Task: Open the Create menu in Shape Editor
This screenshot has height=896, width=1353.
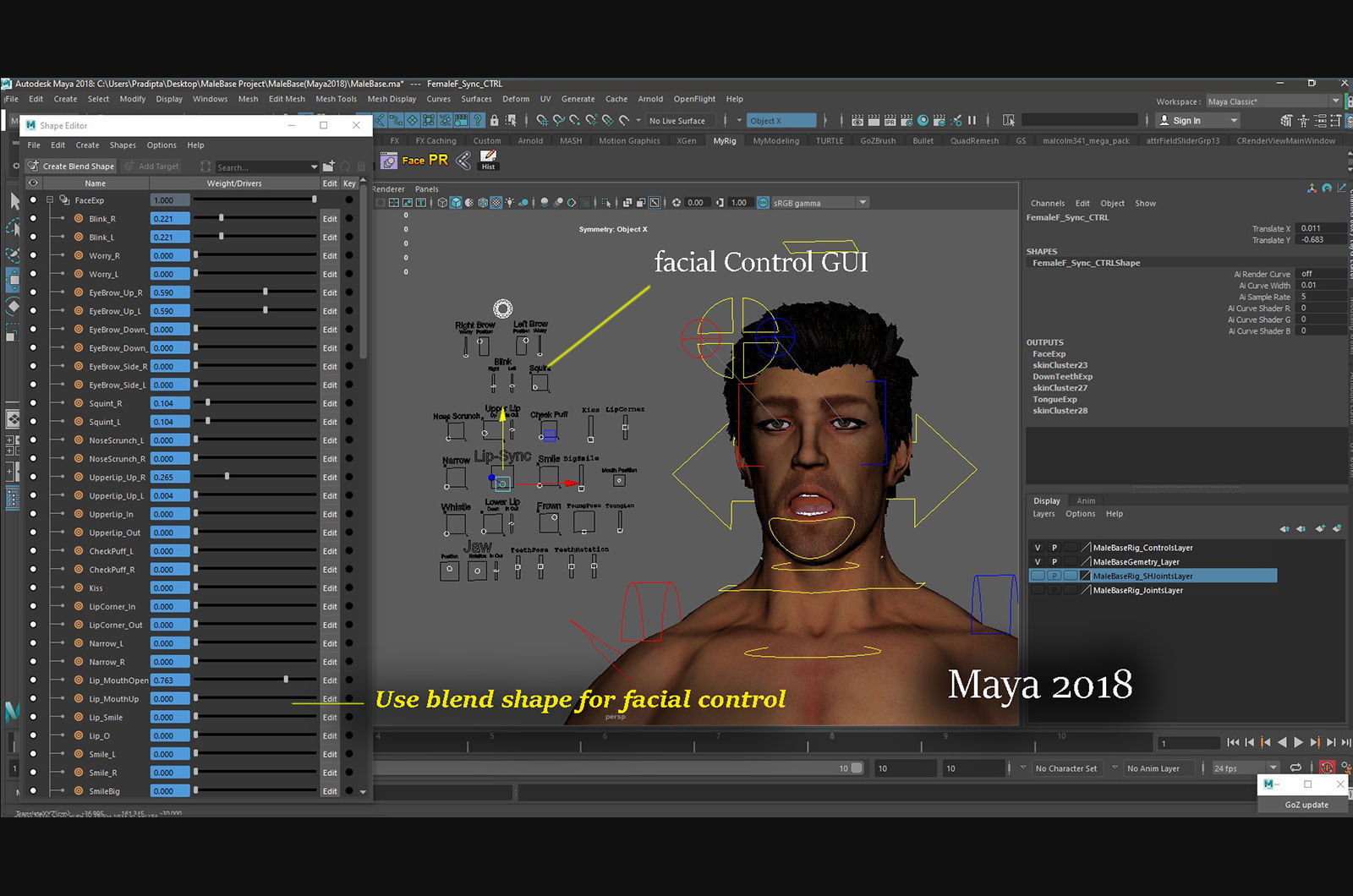Action: (x=87, y=145)
